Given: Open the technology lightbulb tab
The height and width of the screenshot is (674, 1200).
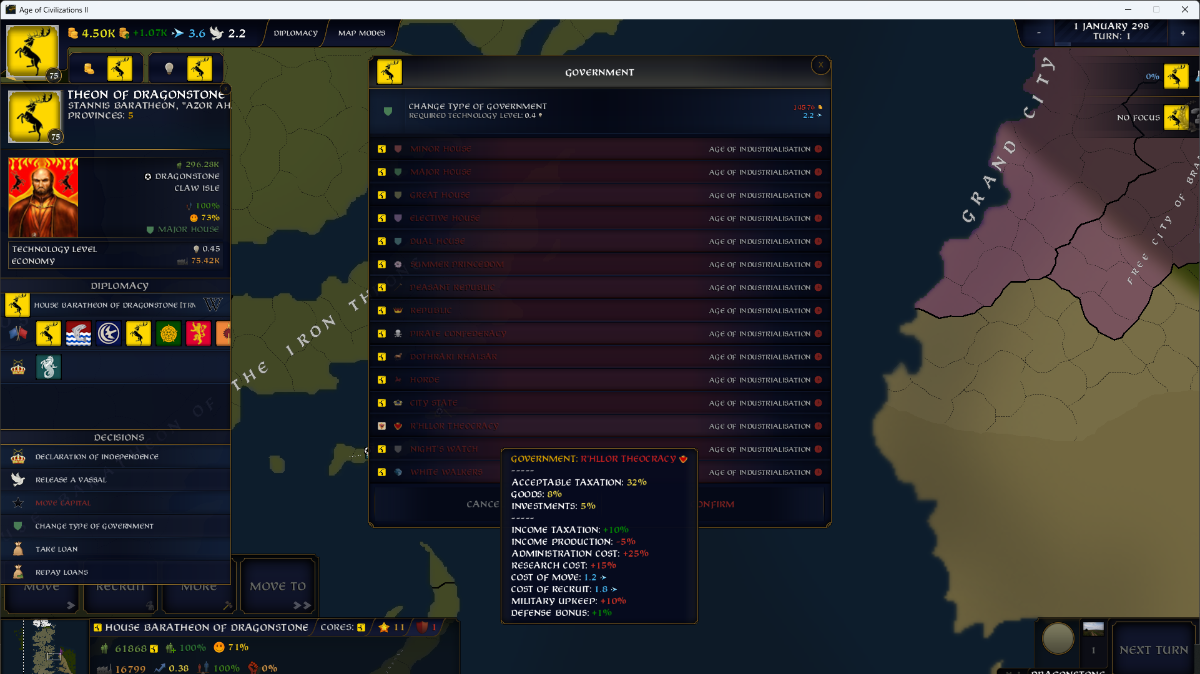Looking at the screenshot, I should [x=185, y=69].
